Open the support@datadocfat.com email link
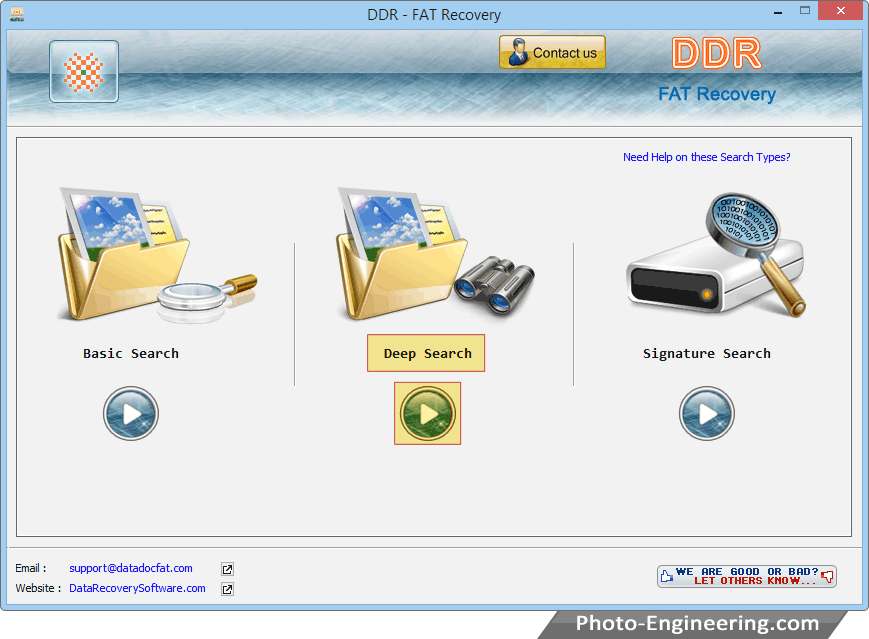The width and height of the screenshot is (869, 639). (131, 568)
